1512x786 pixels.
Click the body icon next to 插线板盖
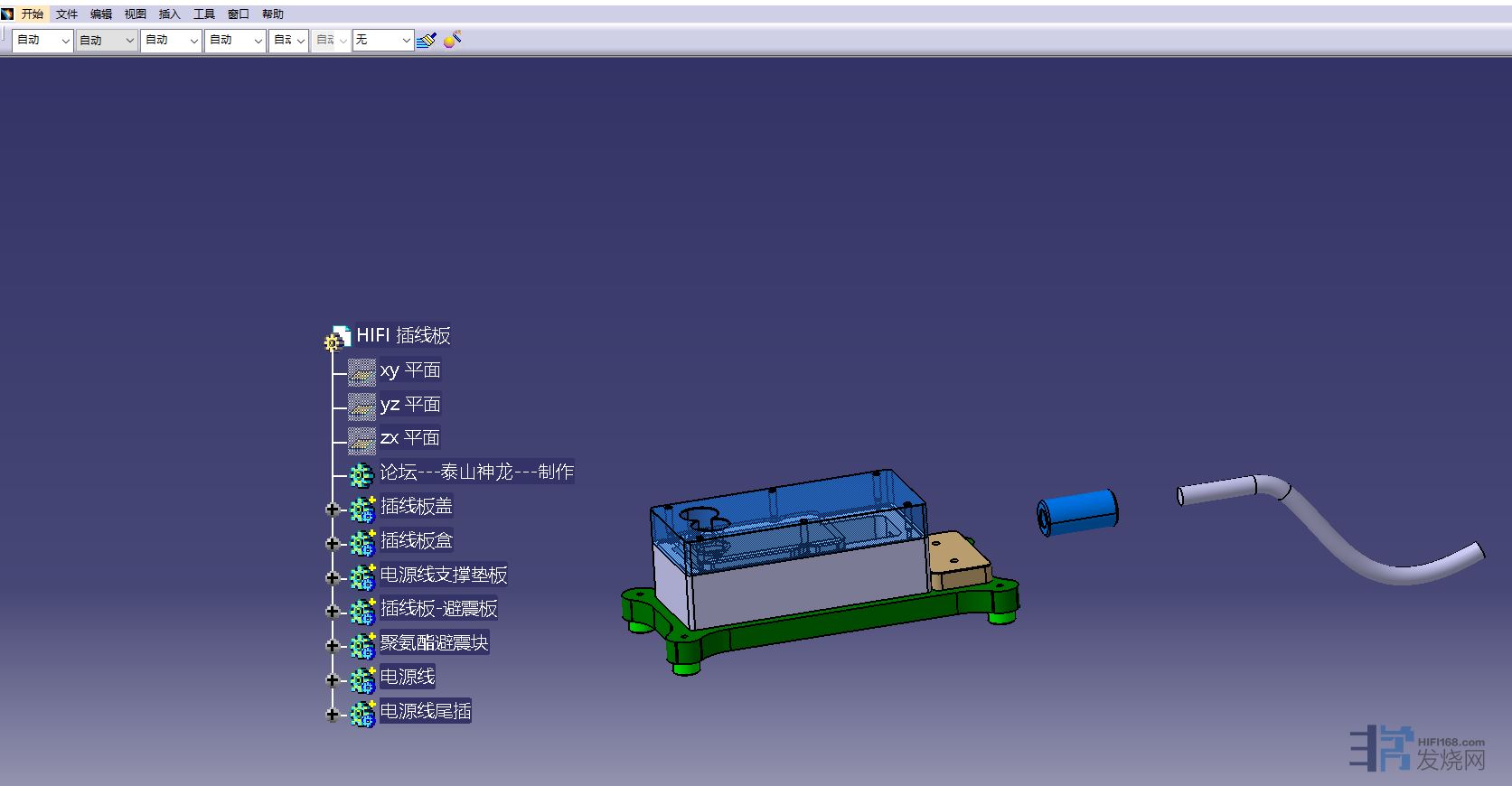(x=362, y=509)
